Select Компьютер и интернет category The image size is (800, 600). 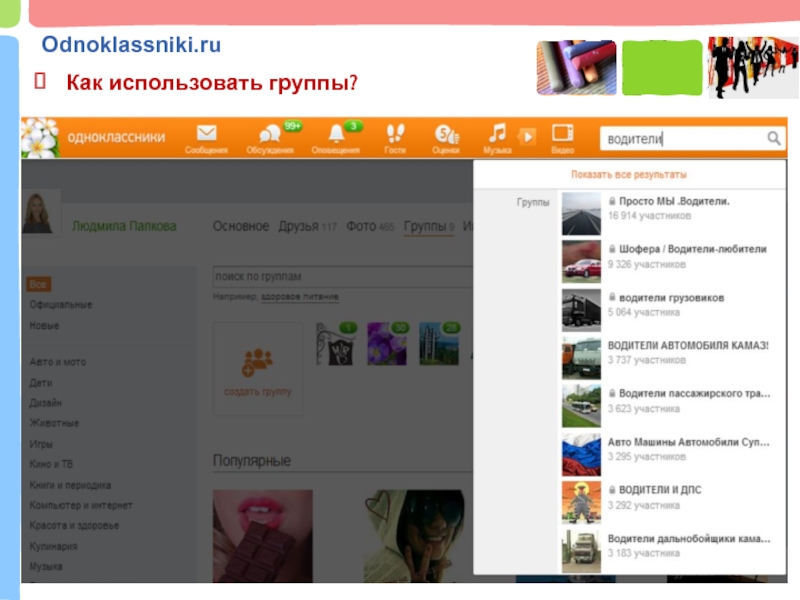coord(81,505)
